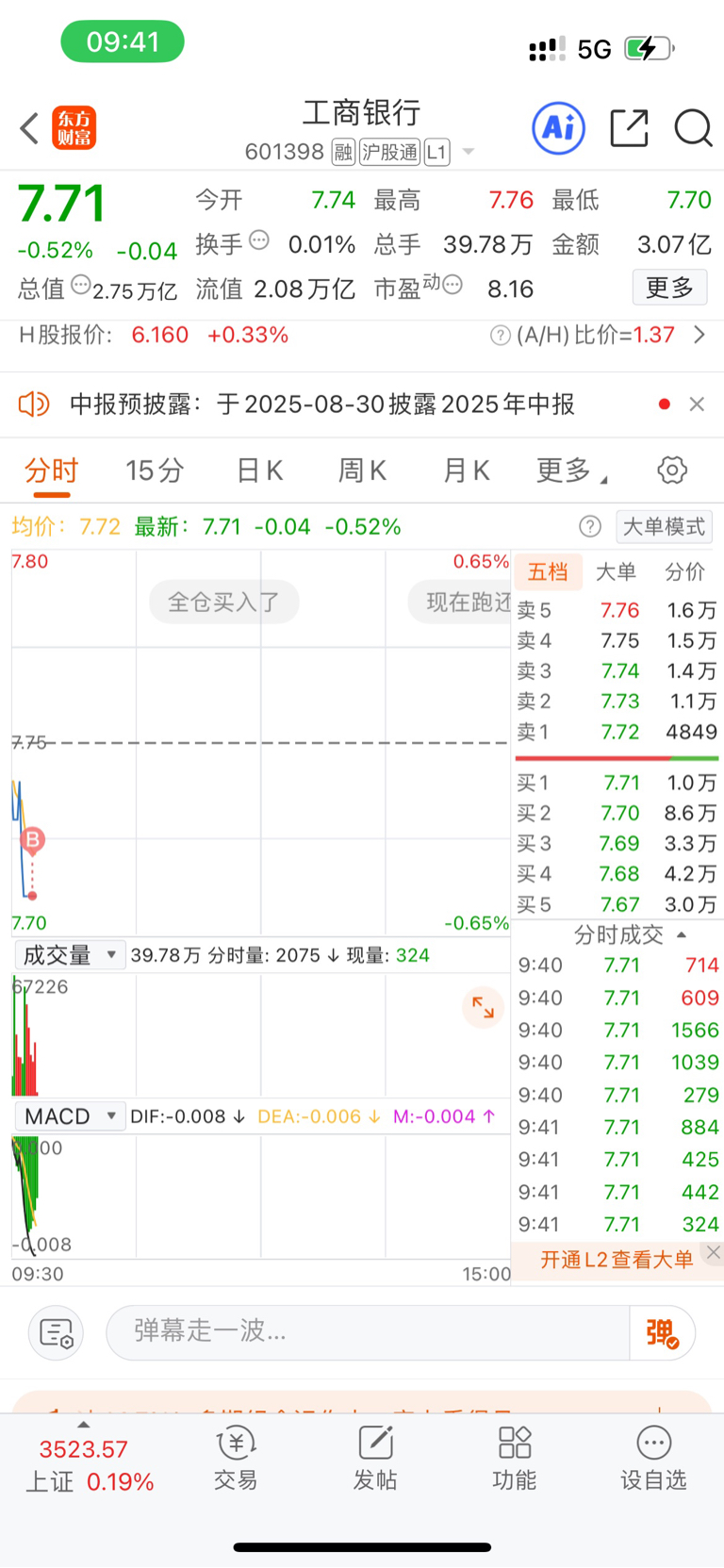724x1568 pixels.
Task: Tap the L1 level badge
Action: pyautogui.click(x=436, y=153)
